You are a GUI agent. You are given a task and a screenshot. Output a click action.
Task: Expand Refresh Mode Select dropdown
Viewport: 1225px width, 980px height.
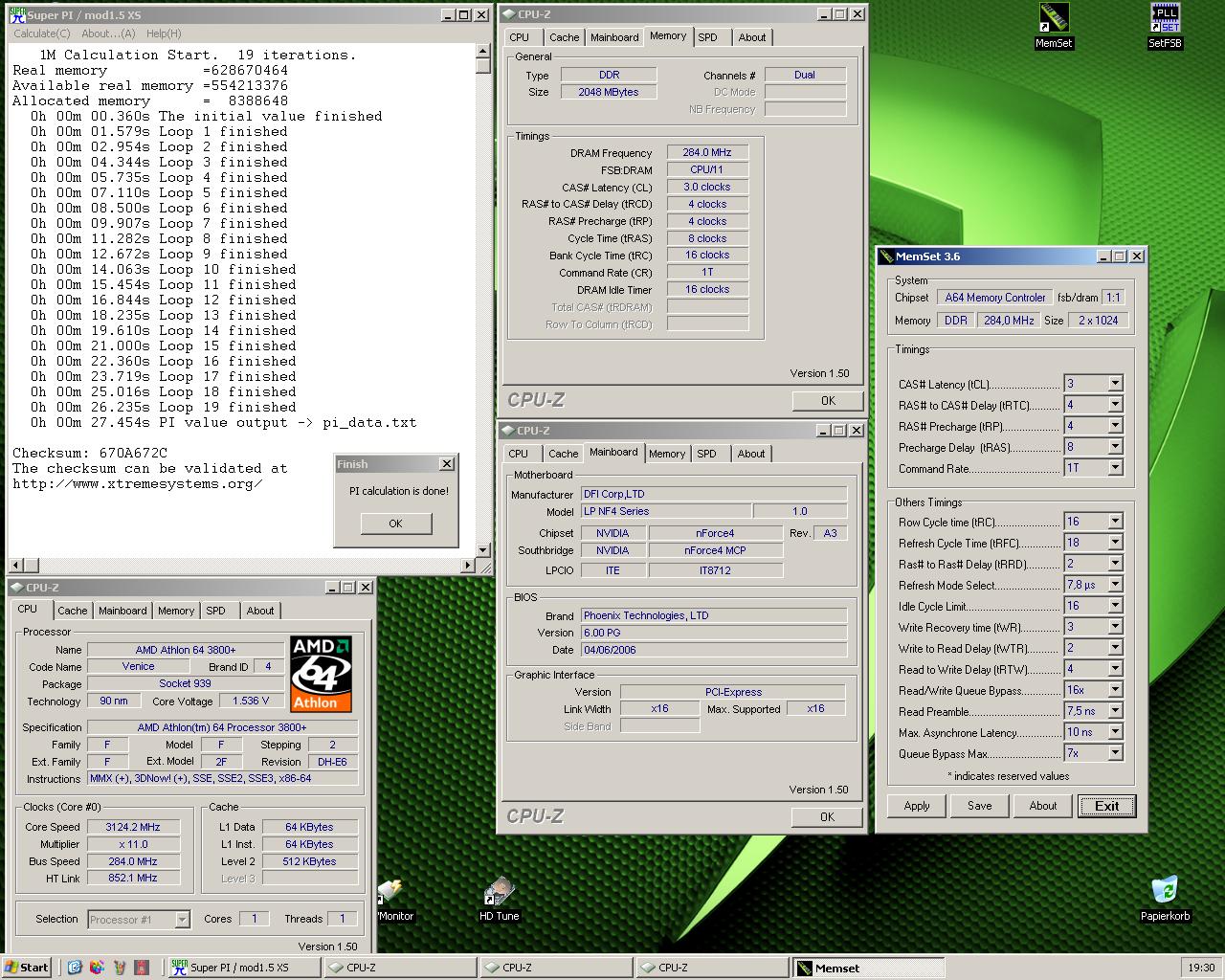tap(1115, 585)
